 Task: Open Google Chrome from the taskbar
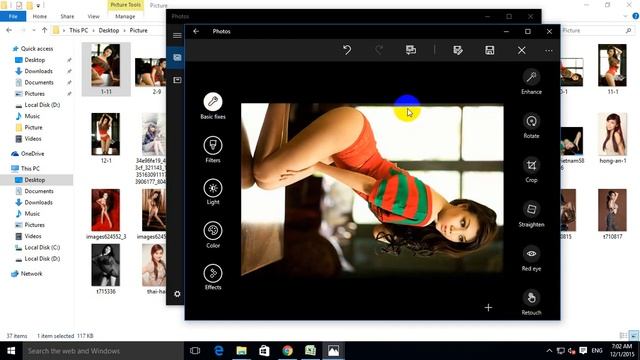(287, 351)
